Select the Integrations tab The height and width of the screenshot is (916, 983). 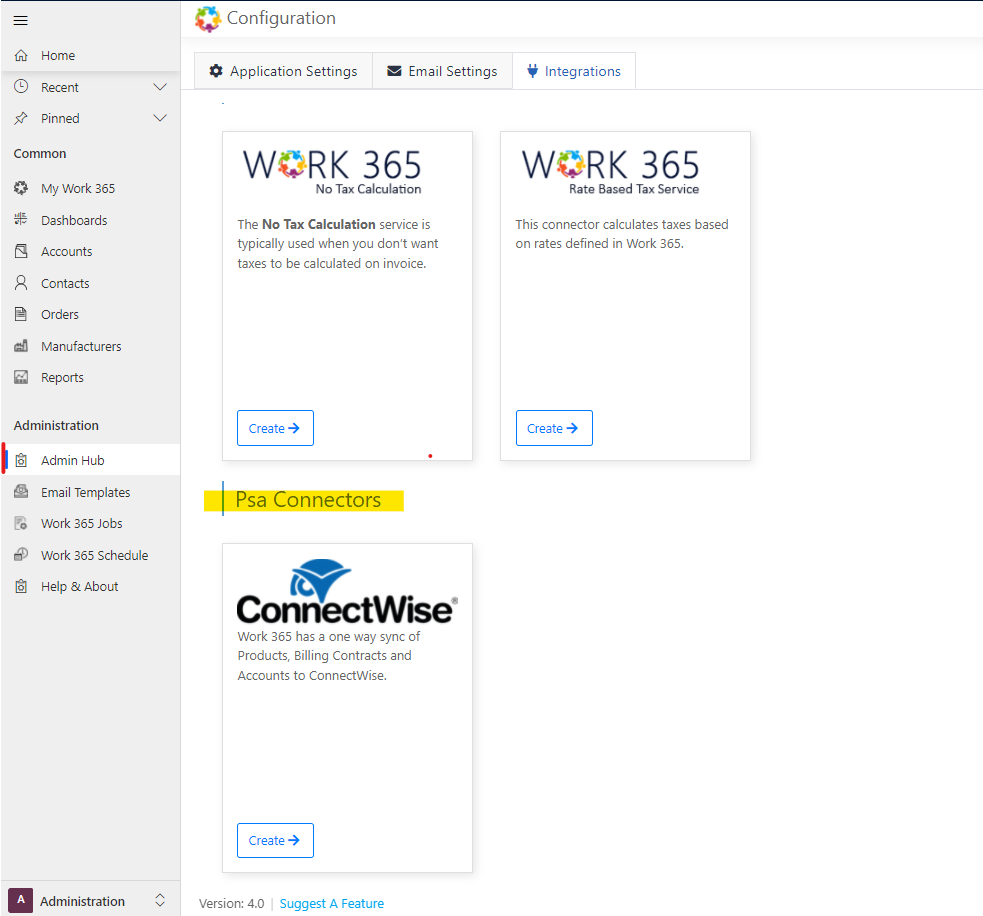(x=574, y=71)
